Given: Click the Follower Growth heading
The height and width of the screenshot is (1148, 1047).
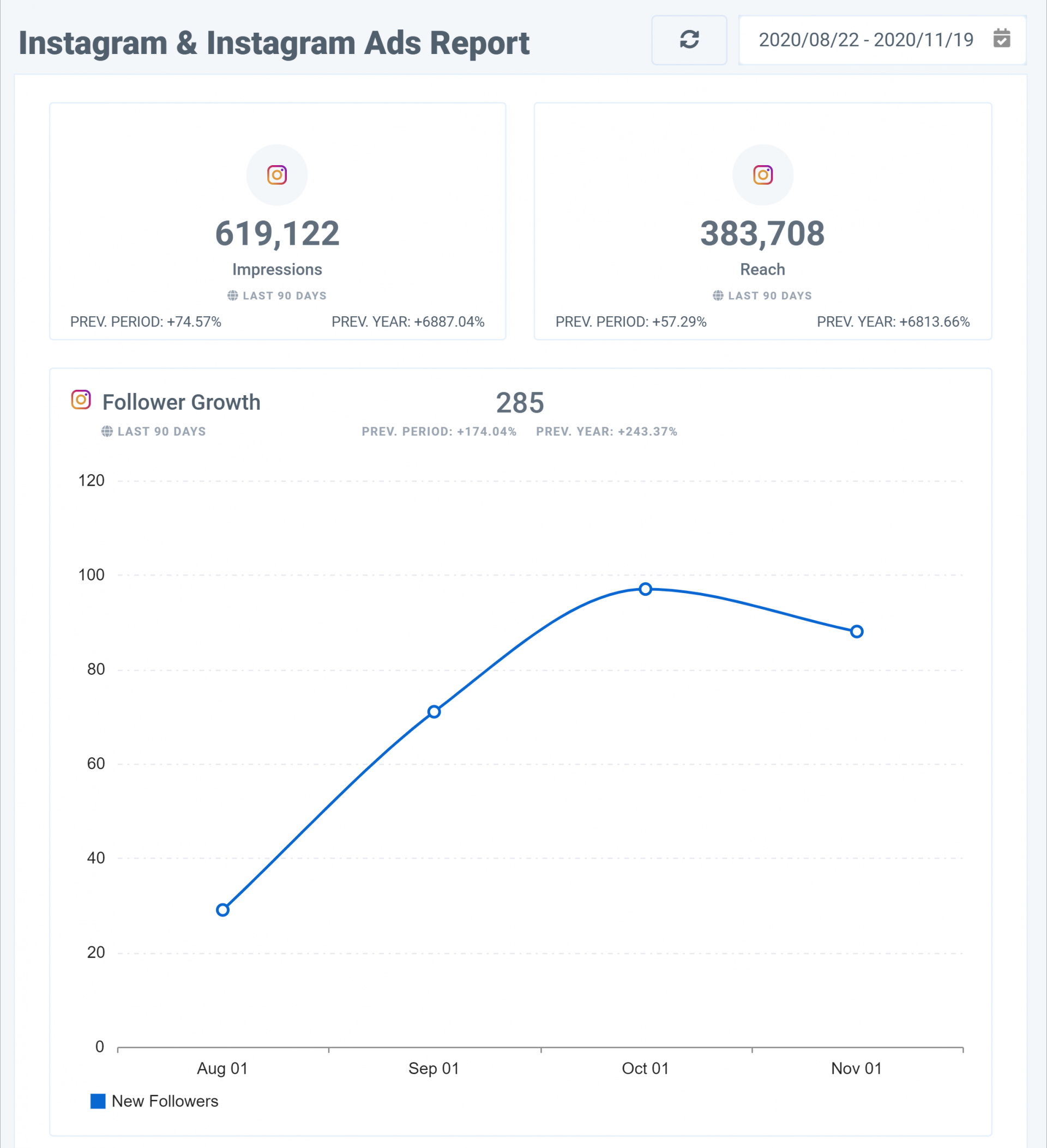Looking at the screenshot, I should (x=181, y=403).
